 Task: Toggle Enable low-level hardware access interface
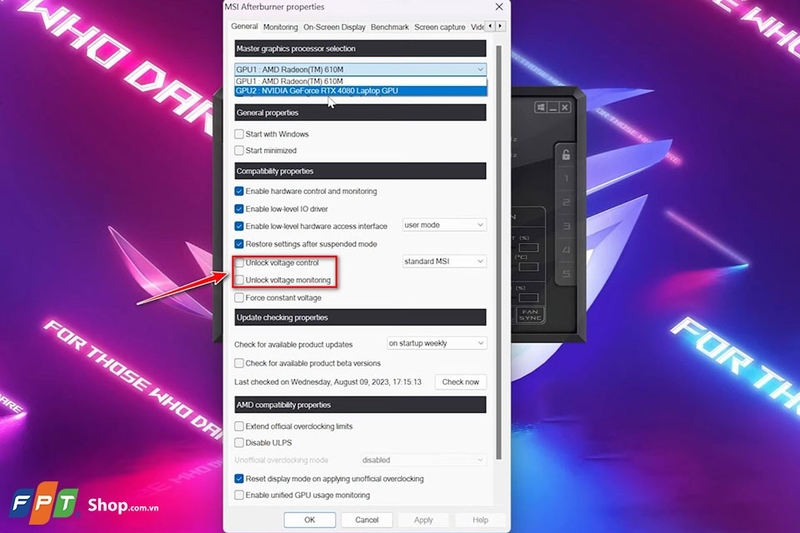click(x=239, y=226)
